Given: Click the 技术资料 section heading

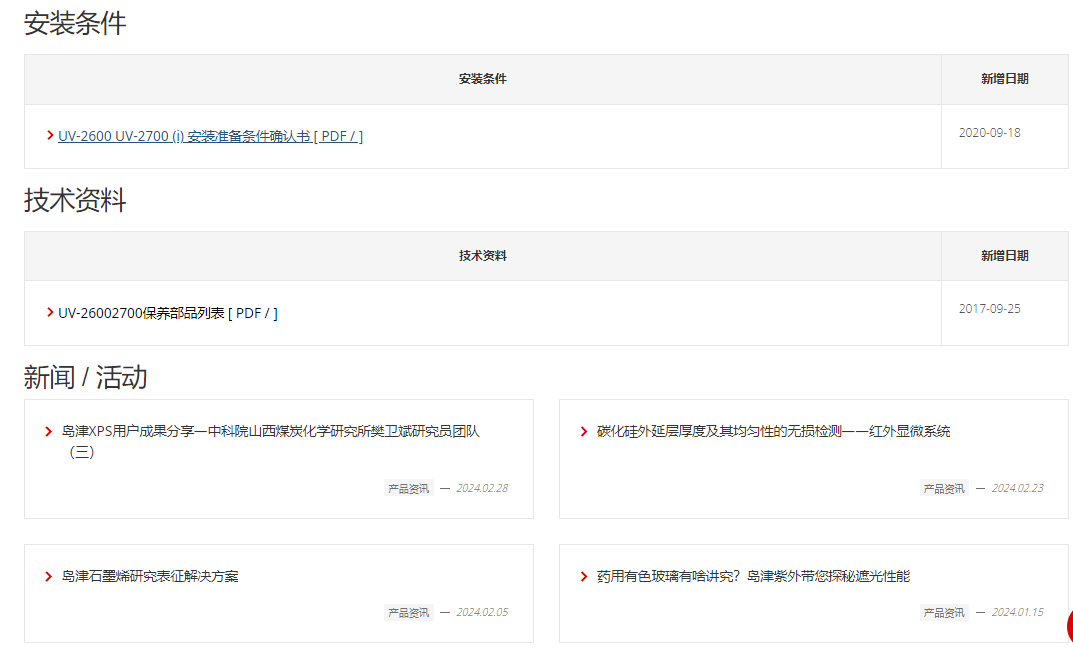Looking at the screenshot, I should [x=75, y=200].
